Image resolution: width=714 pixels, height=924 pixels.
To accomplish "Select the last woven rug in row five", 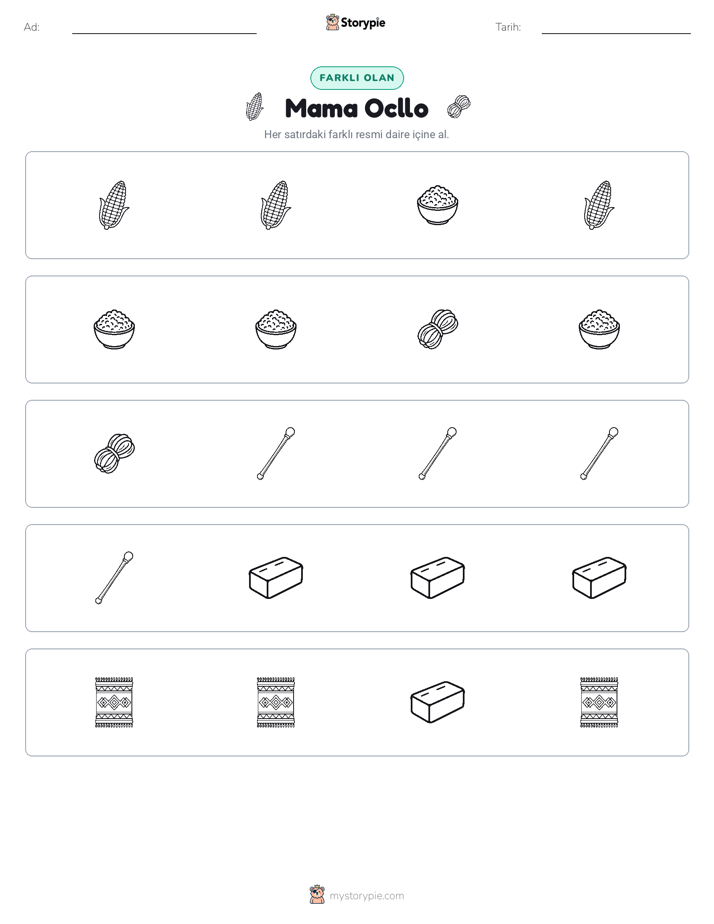I will pyautogui.click(x=599, y=702).
